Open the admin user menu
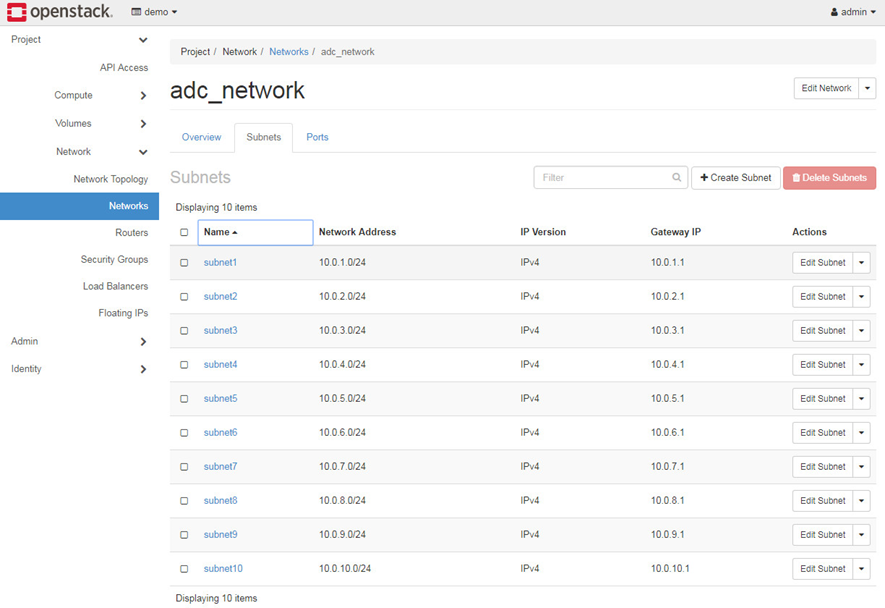Viewport: 885px width, 608px height. click(x=853, y=12)
